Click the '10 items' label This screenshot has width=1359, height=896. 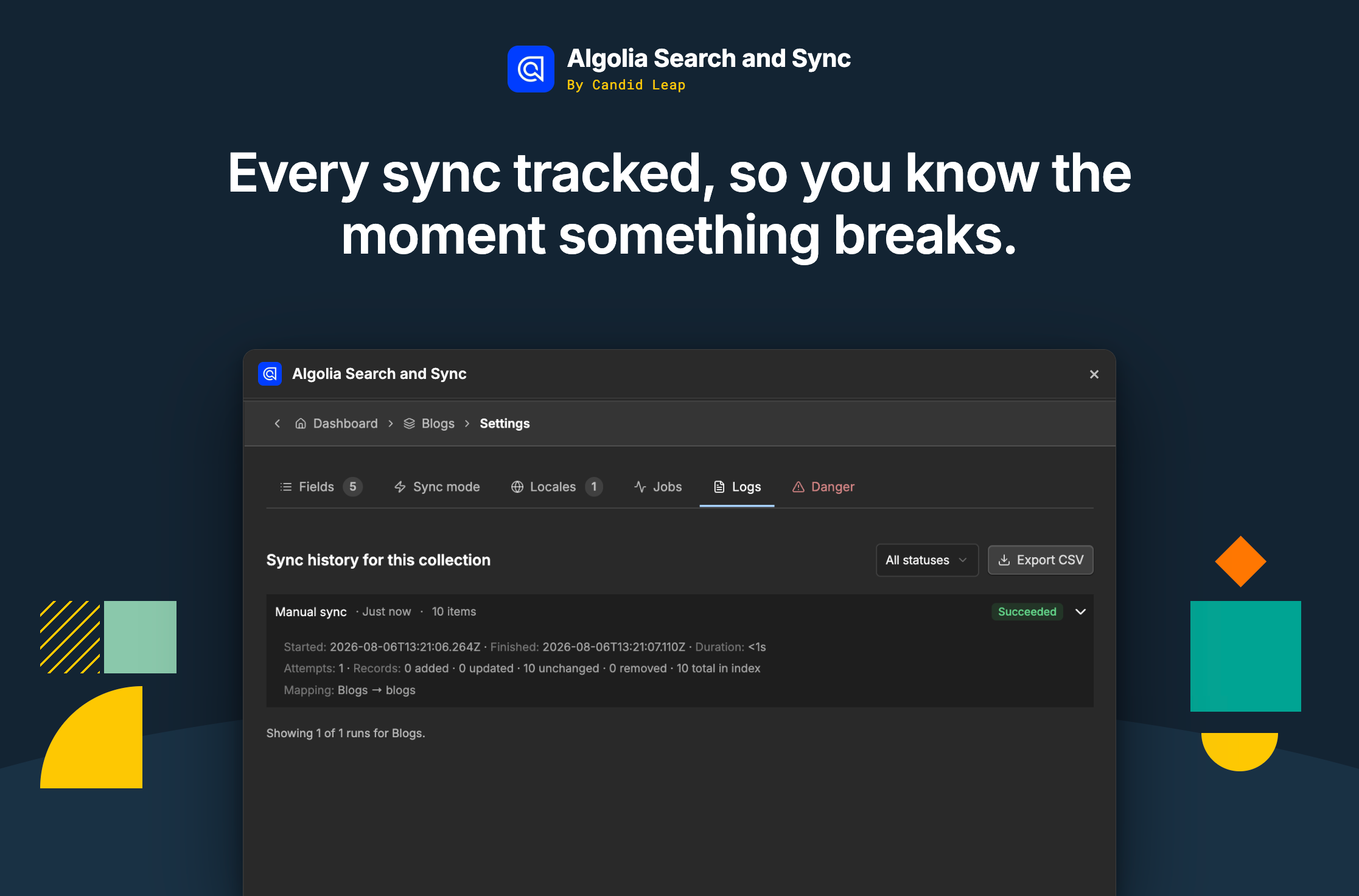[x=454, y=612]
